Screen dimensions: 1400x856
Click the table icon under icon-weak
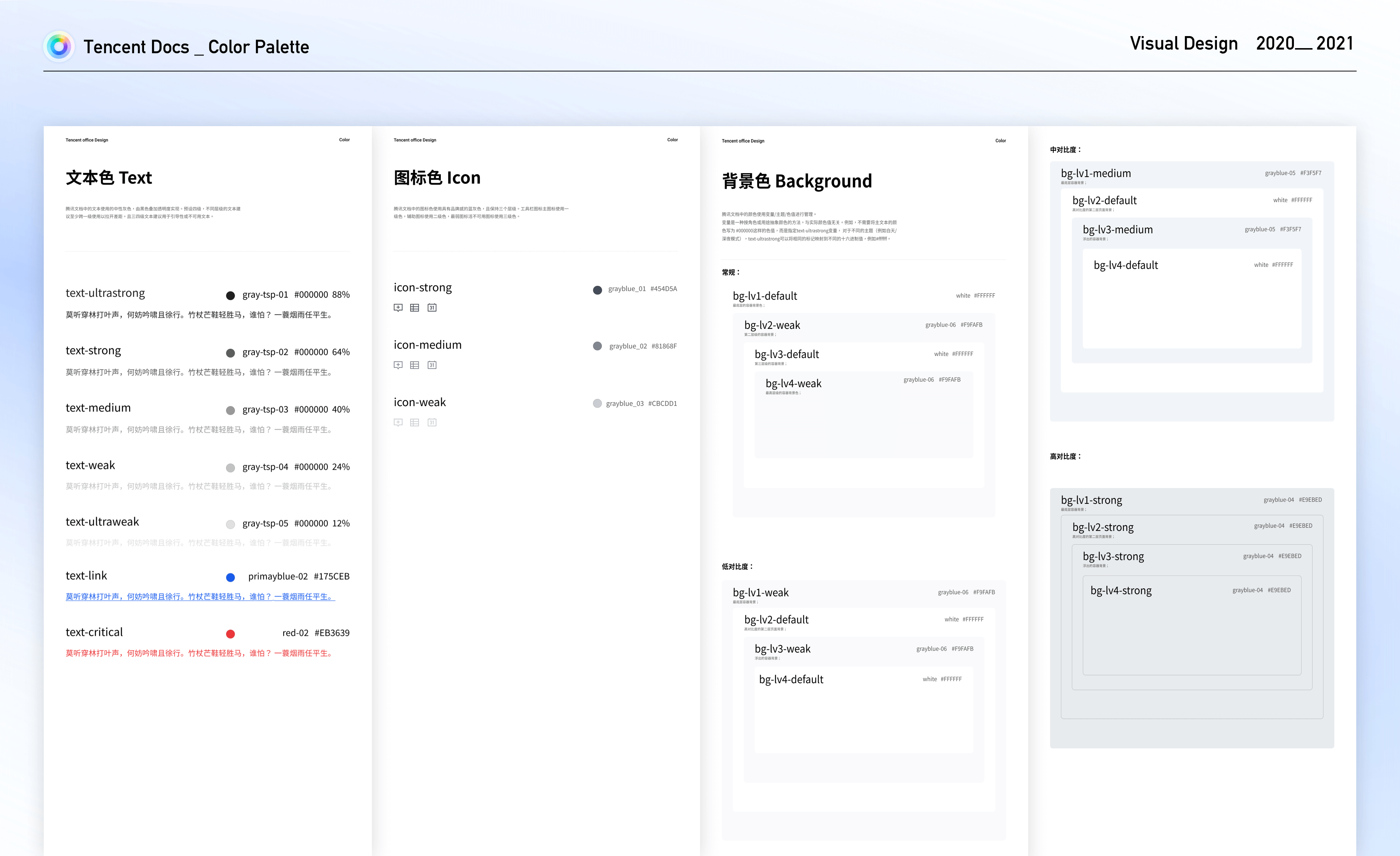tap(415, 423)
